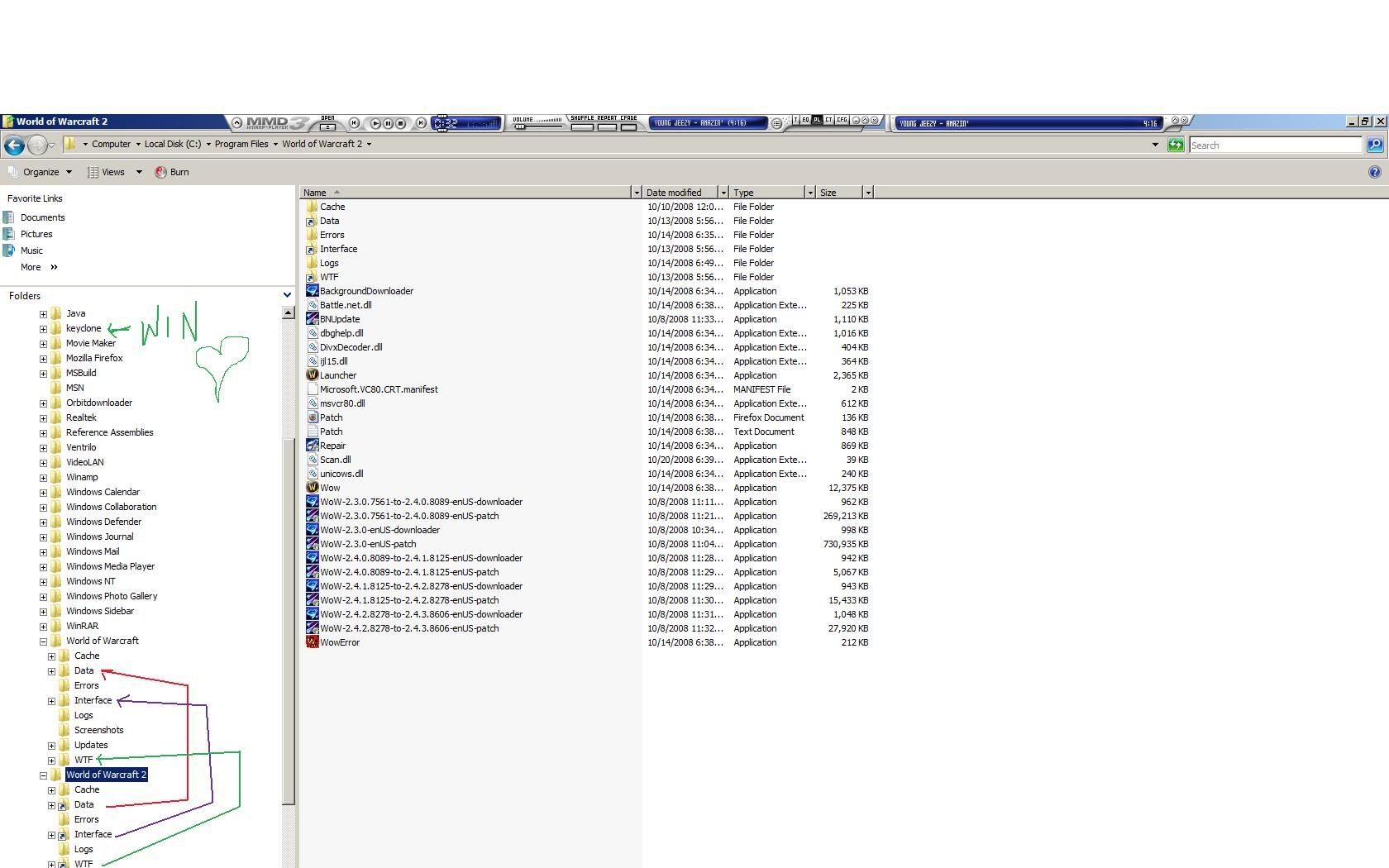Select the WowError application icon
Screen dimensions: 1389x868
click(313, 642)
